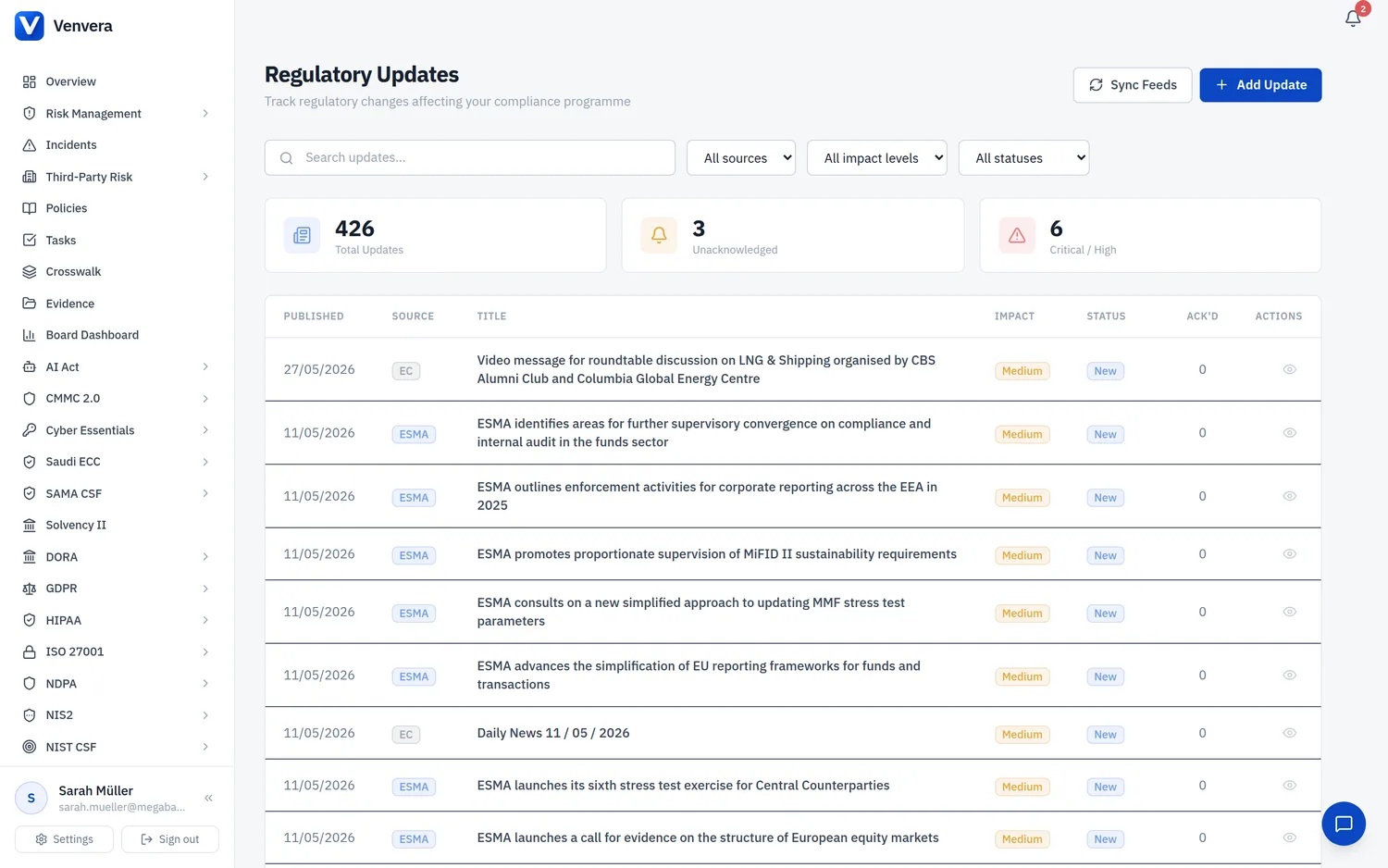Open the NDPA menu item
Screen dimensions: 1388x868
(117, 684)
